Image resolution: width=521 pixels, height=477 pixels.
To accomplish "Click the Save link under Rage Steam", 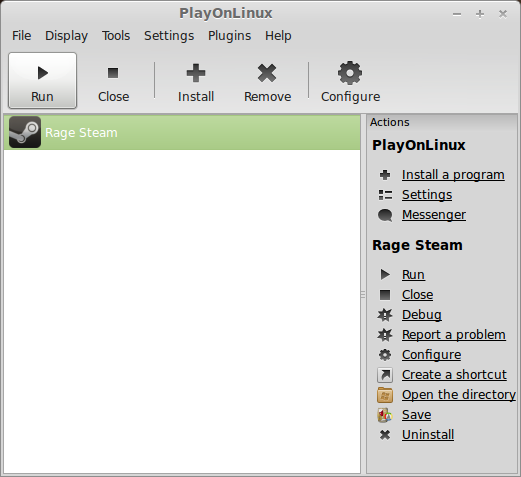I will point(416,415).
